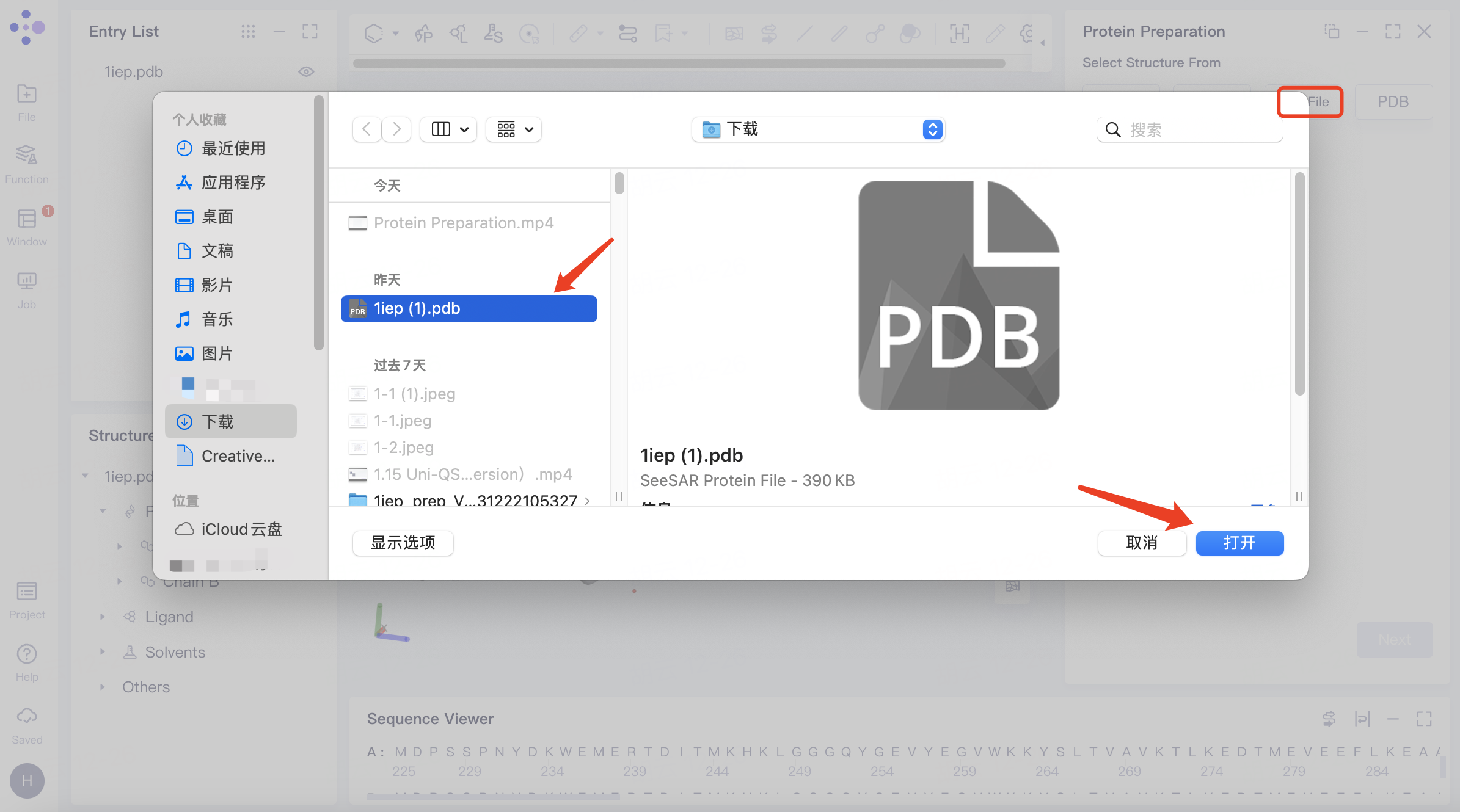Open the 下载 folder location popup
The height and width of the screenshot is (812, 1460).
819,129
